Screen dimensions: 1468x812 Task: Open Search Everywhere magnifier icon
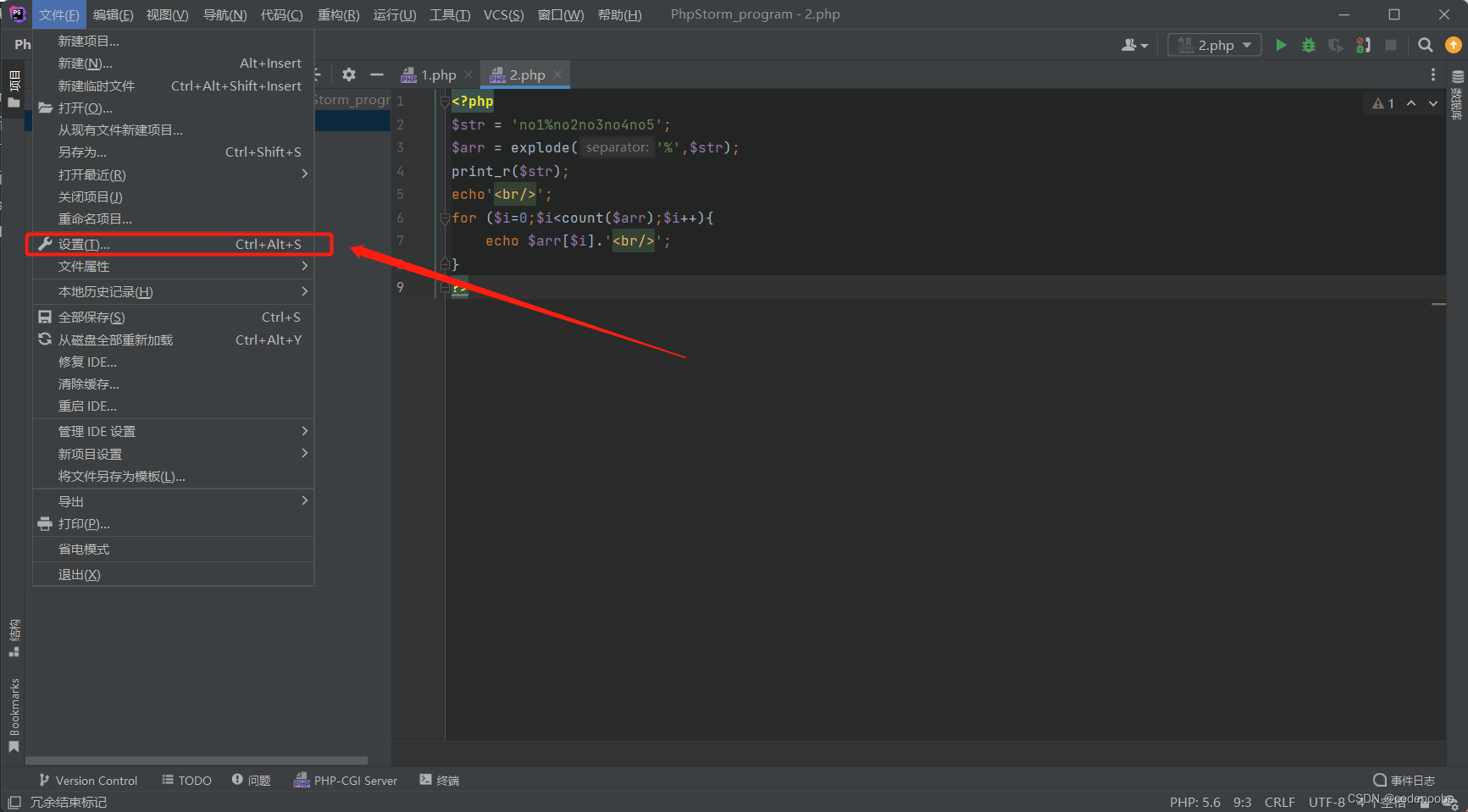tap(1426, 45)
